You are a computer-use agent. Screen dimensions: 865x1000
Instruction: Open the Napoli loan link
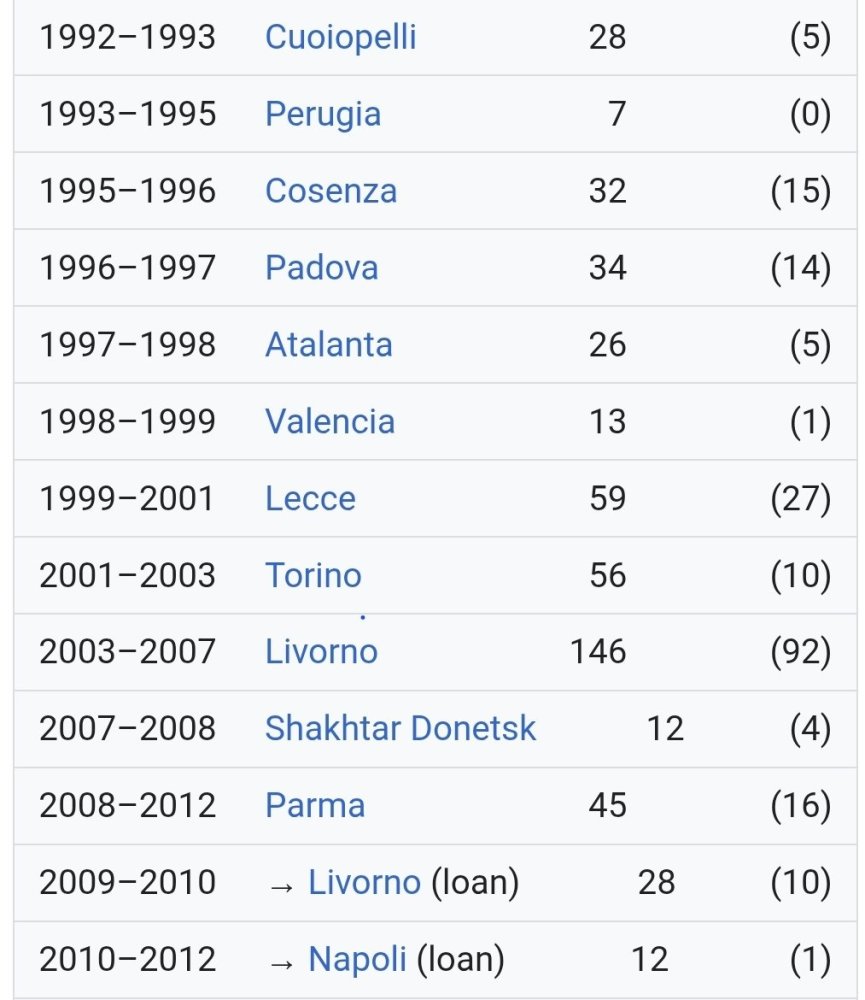(357, 959)
